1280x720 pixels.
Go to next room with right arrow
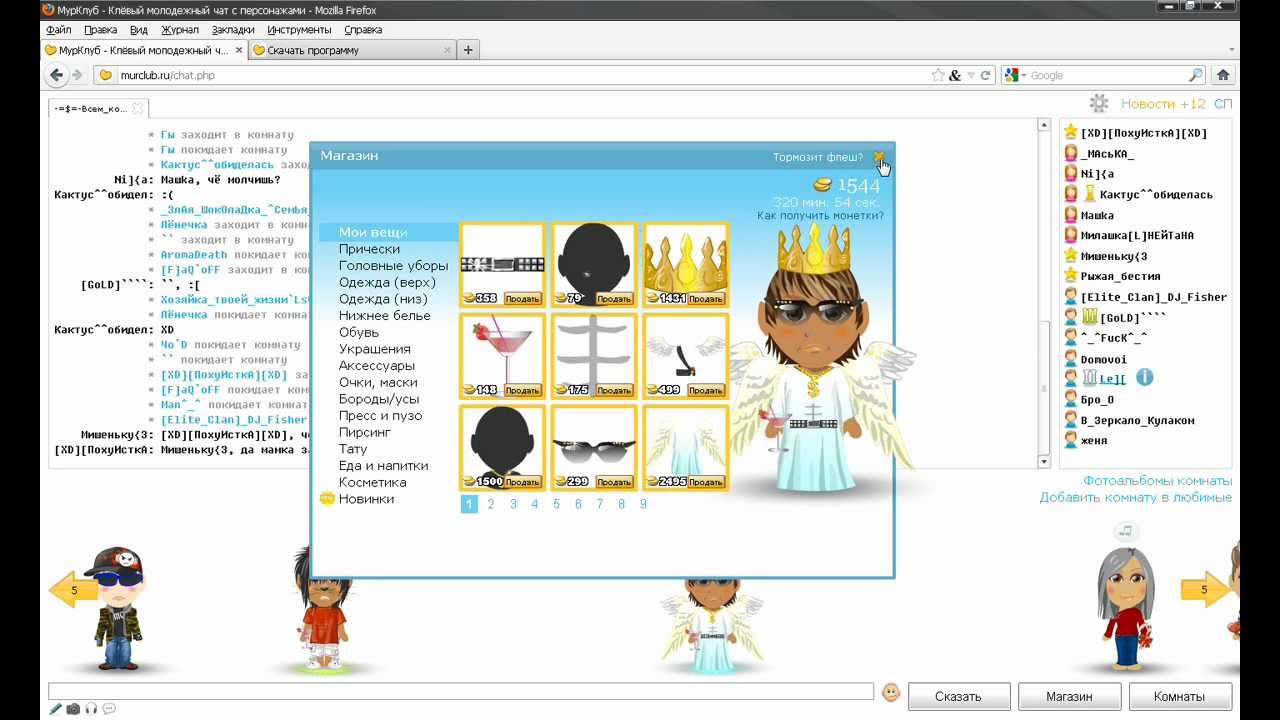(1205, 590)
